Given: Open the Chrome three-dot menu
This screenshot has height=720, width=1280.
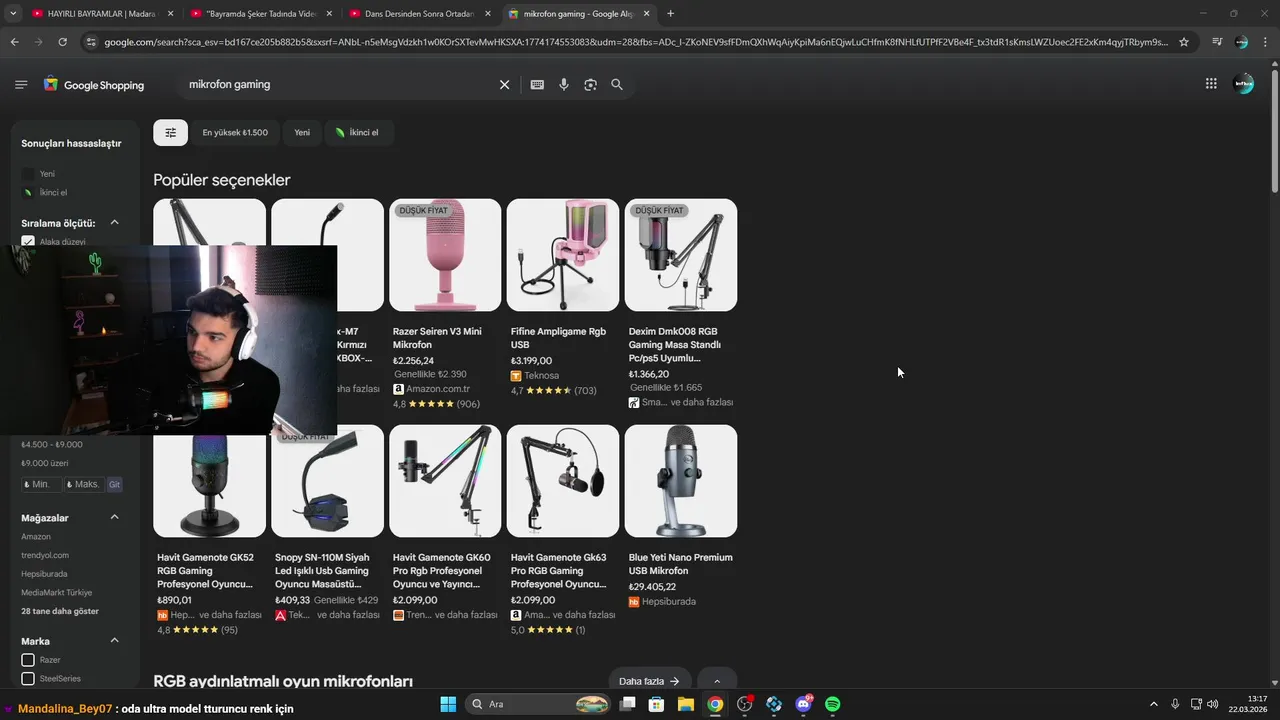Looking at the screenshot, I should pyautogui.click(x=1265, y=42).
